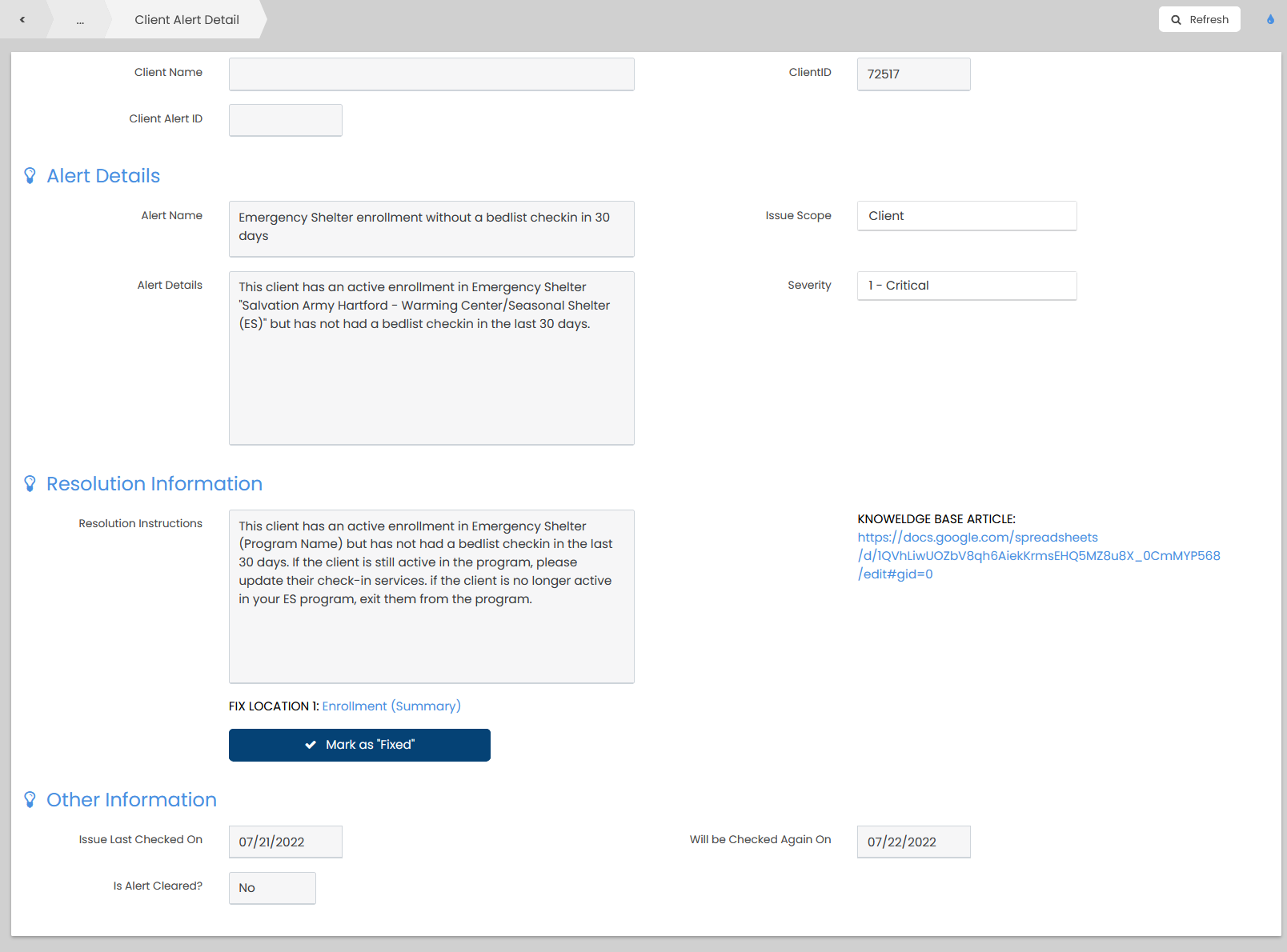
Task: Click the Issue Last Checked On date field
Action: pos(286,842)
